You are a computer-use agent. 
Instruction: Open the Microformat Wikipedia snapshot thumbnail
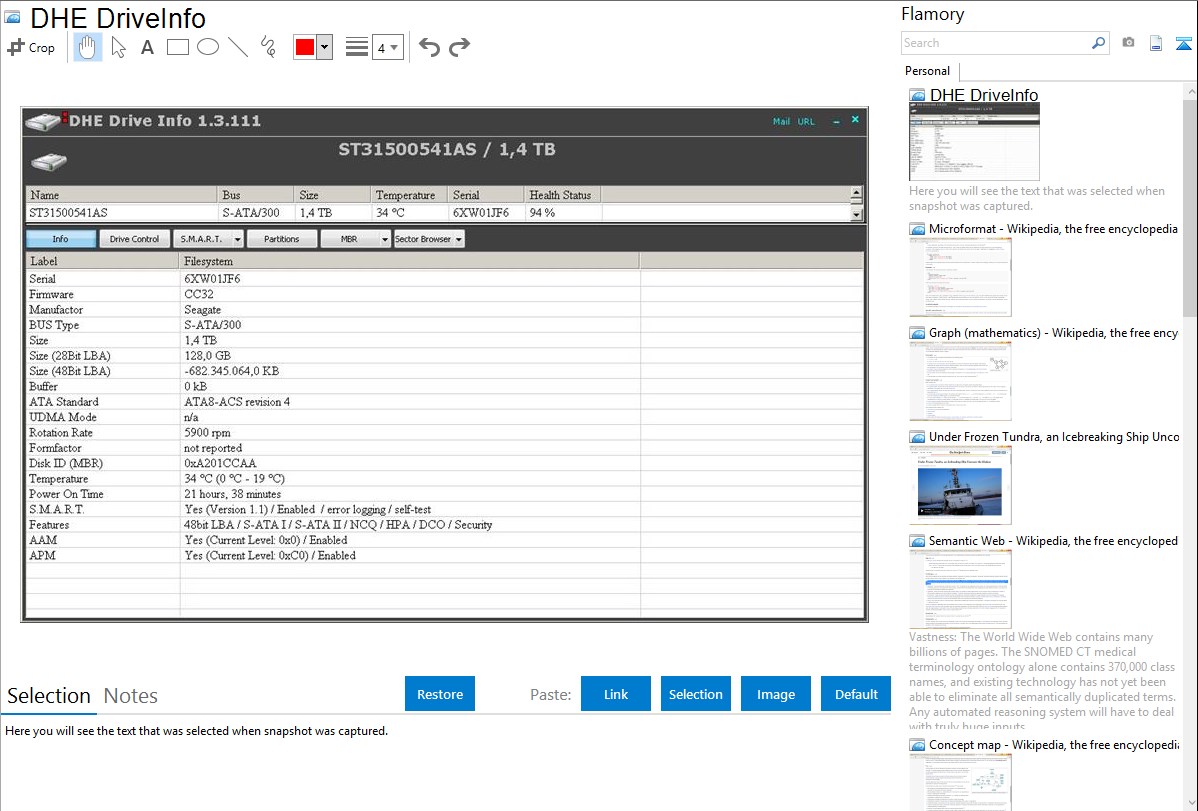pos(960,277)
